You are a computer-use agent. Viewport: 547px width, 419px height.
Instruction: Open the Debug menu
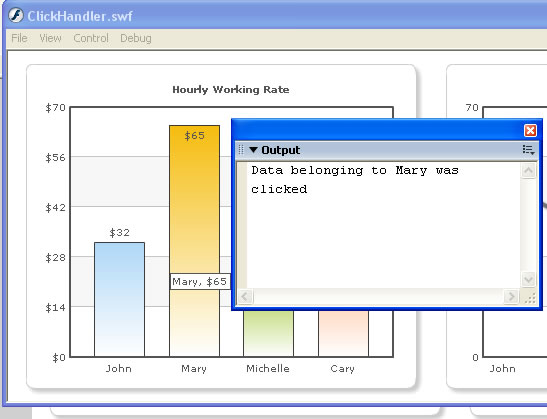(x=136, y=38)
